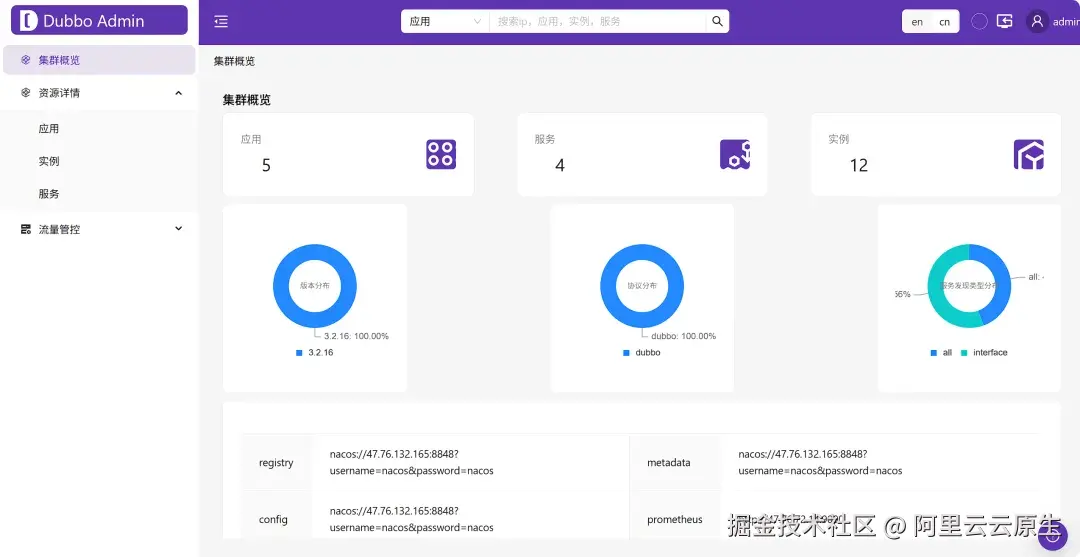1080x557 pixels.
Task: Open the search type dropdown 应用
Action: click(445, 21)
